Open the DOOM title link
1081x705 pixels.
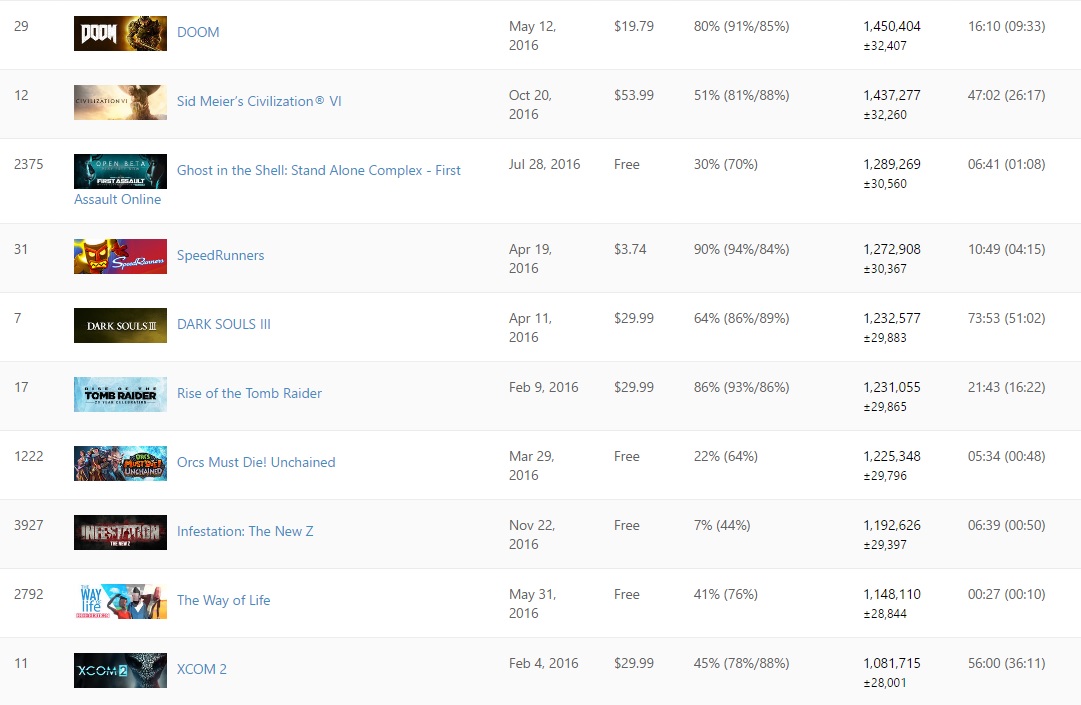point(198,32)
